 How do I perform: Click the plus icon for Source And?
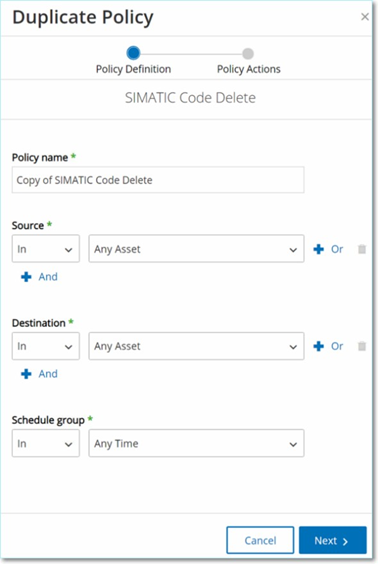(26, 277)
